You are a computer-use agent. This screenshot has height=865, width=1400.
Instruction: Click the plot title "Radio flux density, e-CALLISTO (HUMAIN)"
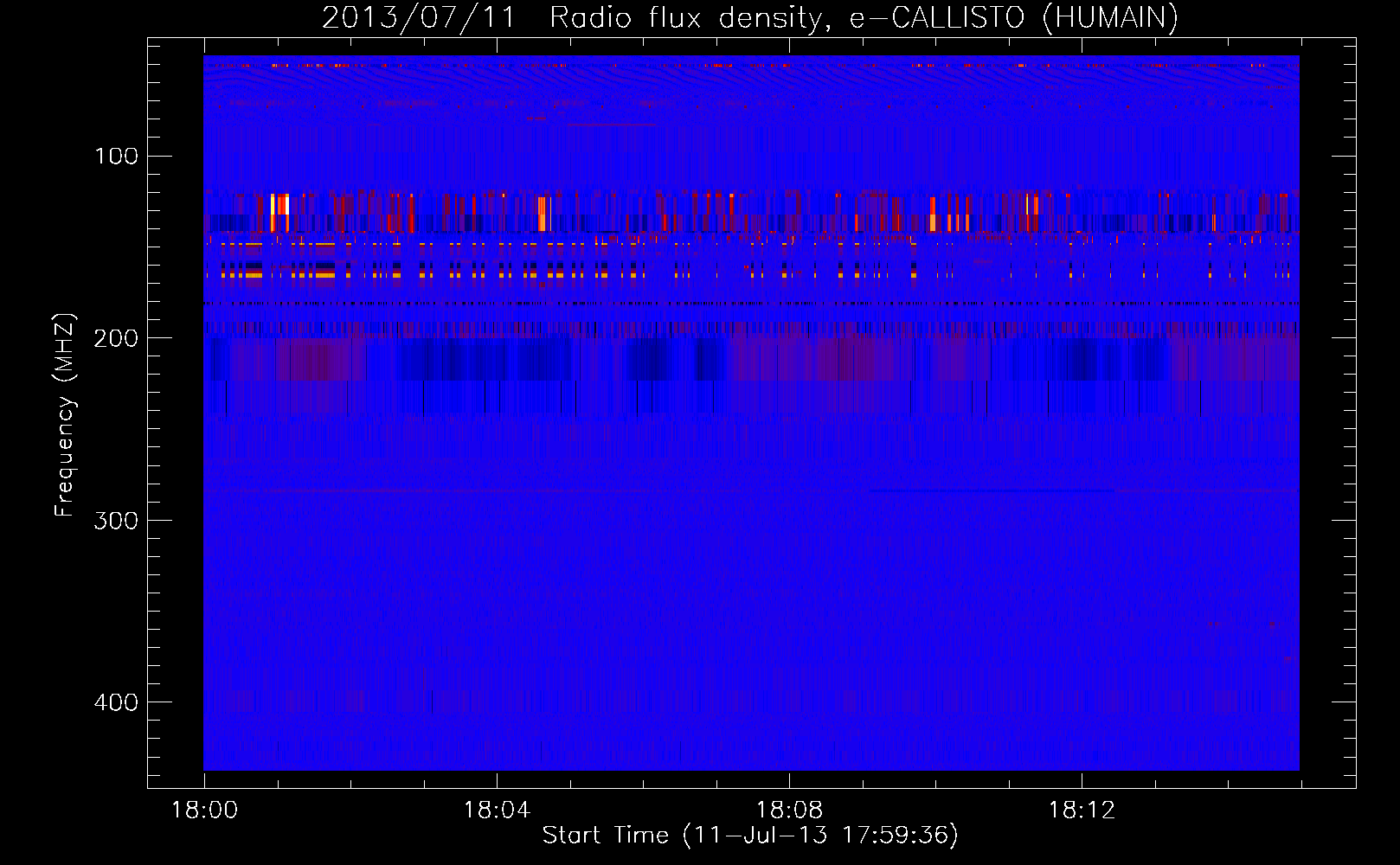[x=864, y=17]
